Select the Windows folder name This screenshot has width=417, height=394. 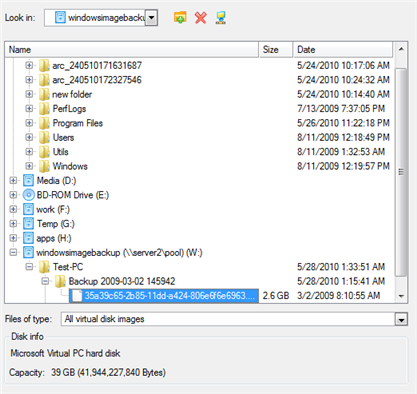pyautogui.click(x=70, y=166)
